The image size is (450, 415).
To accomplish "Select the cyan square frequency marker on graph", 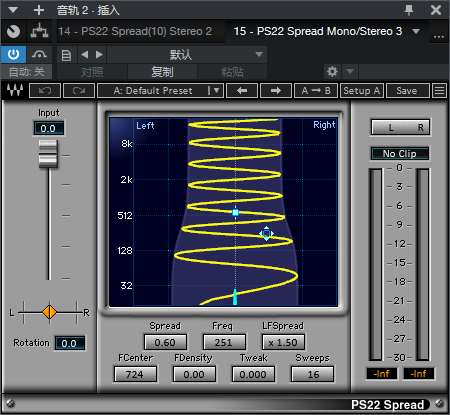I will 235,212.
